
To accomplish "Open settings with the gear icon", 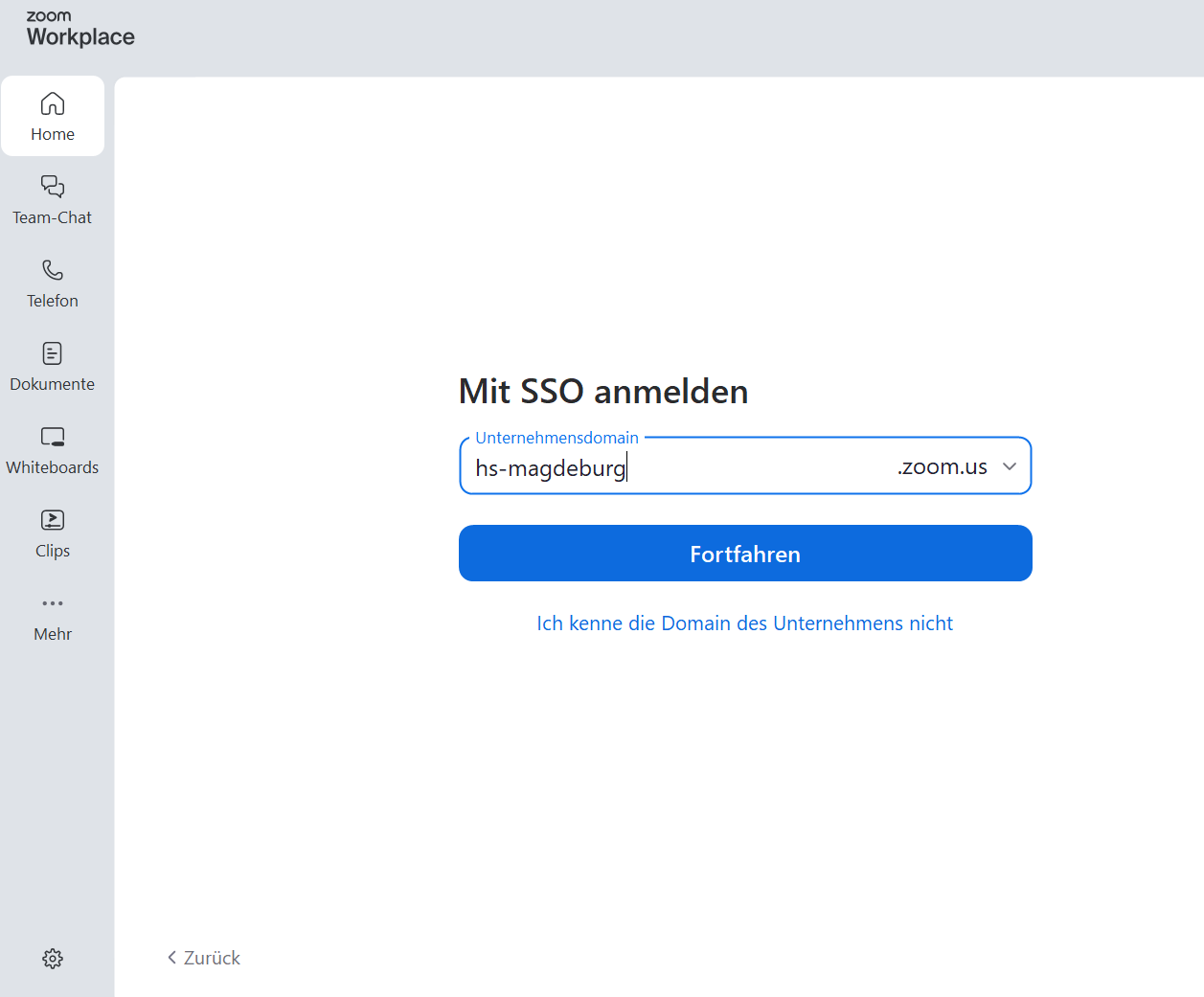I will click(53, 959).
